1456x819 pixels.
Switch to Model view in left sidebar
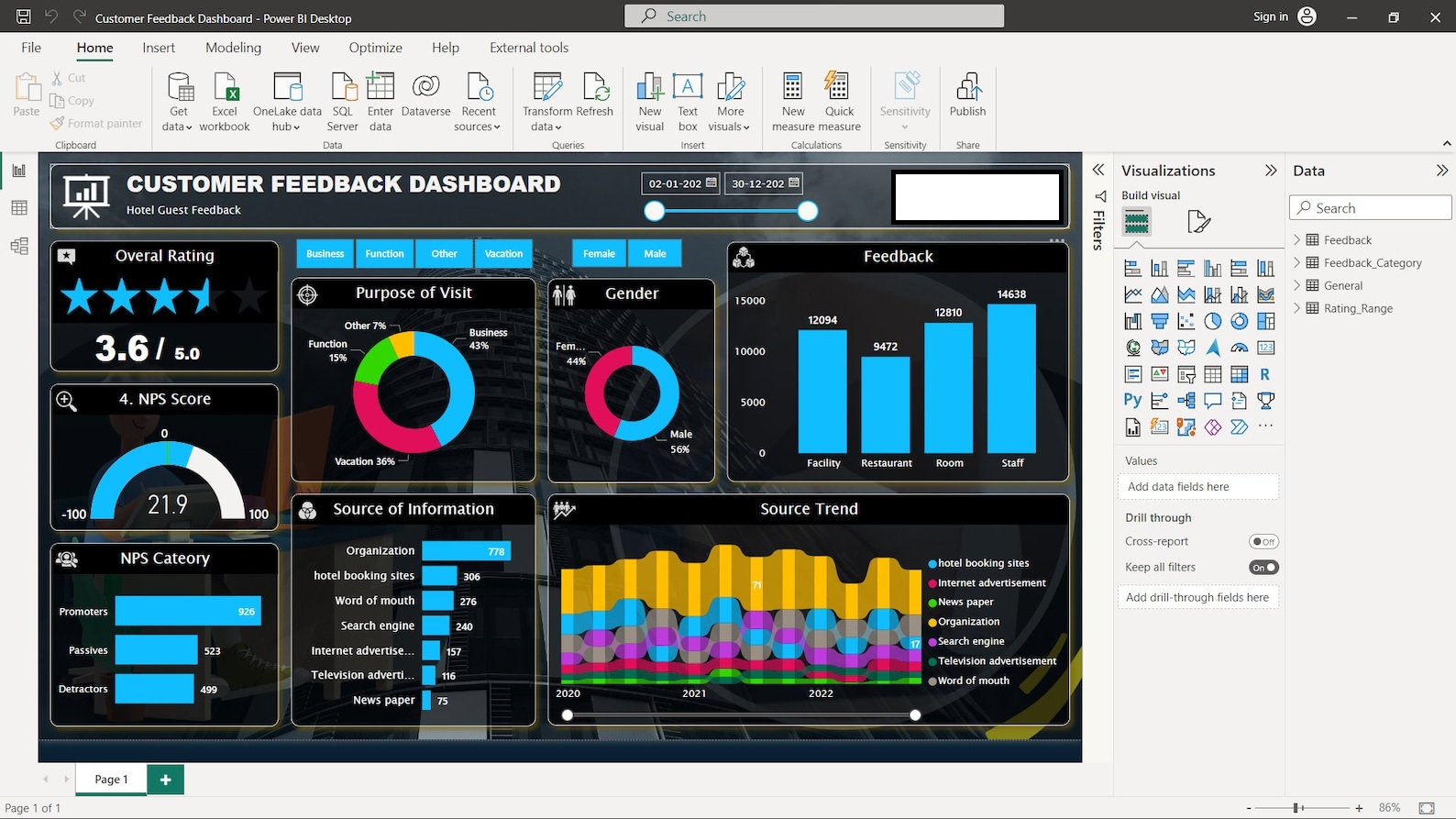19,246
